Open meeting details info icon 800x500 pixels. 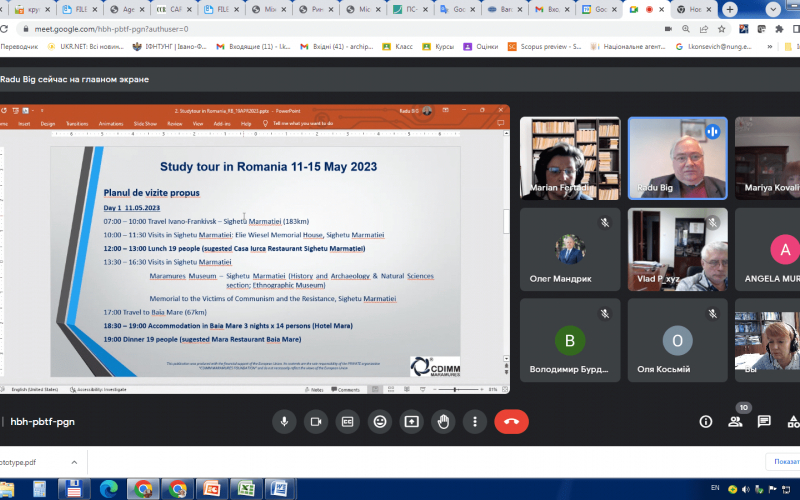point(706,421)
